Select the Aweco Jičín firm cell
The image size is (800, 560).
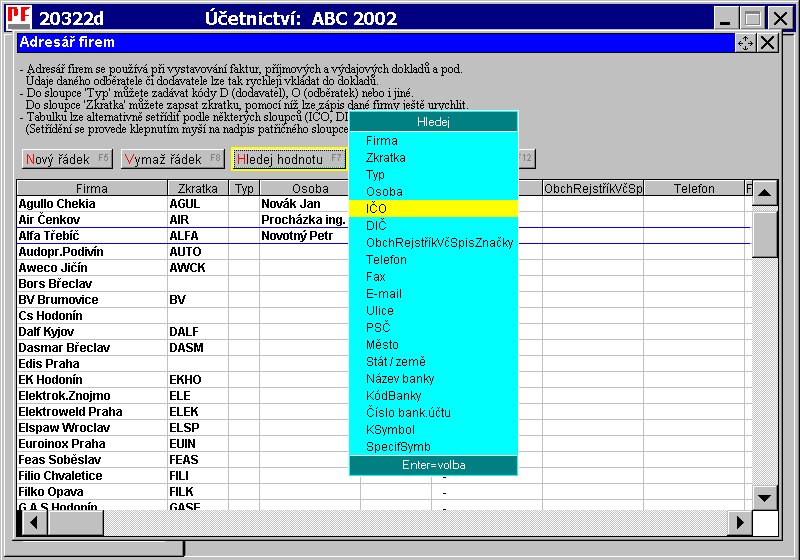click(x=92, y=268)
